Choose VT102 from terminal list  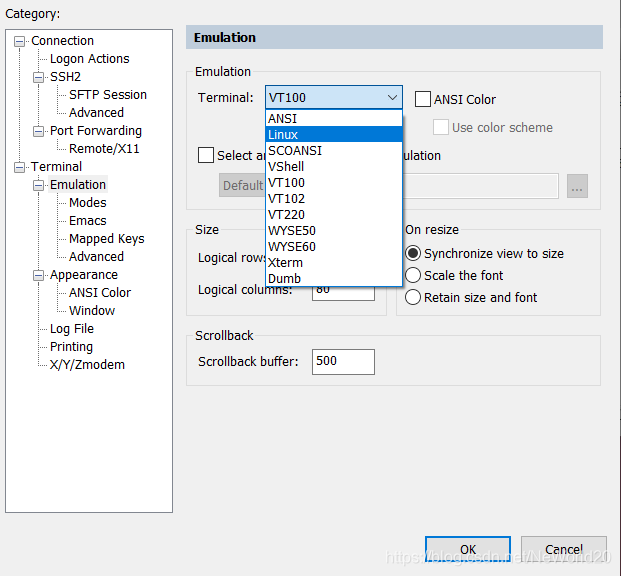click(334, 198)
